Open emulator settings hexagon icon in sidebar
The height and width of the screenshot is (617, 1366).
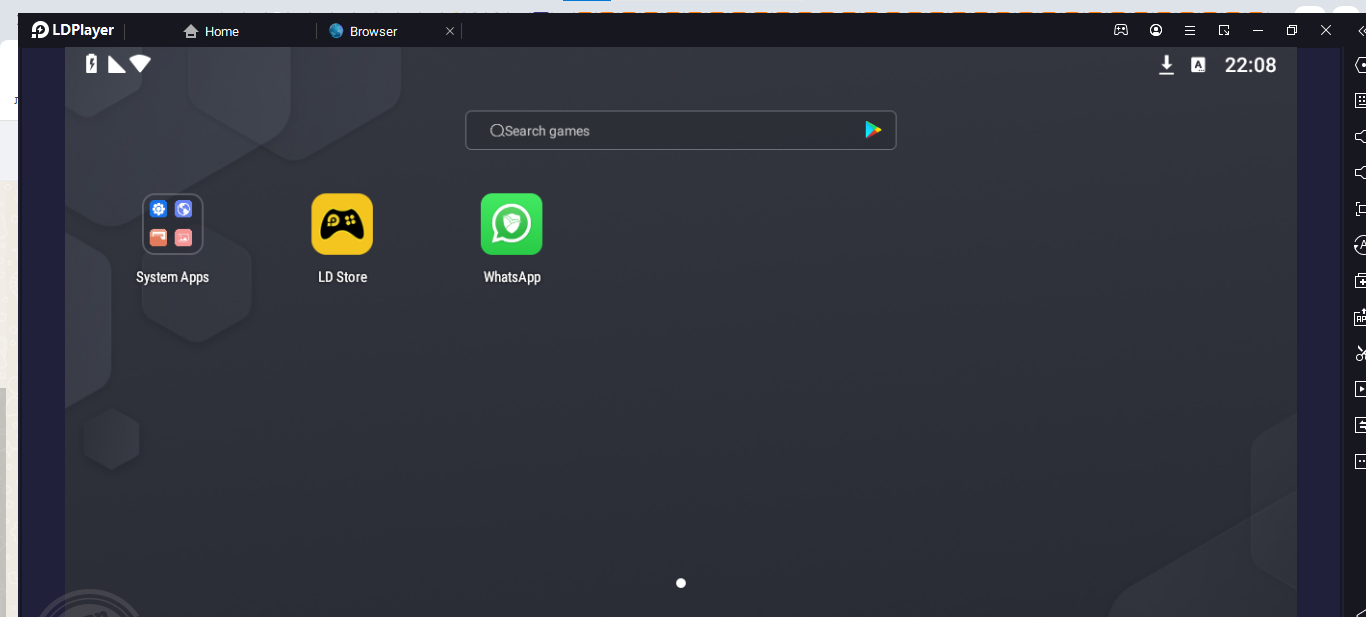(1360, 65)
